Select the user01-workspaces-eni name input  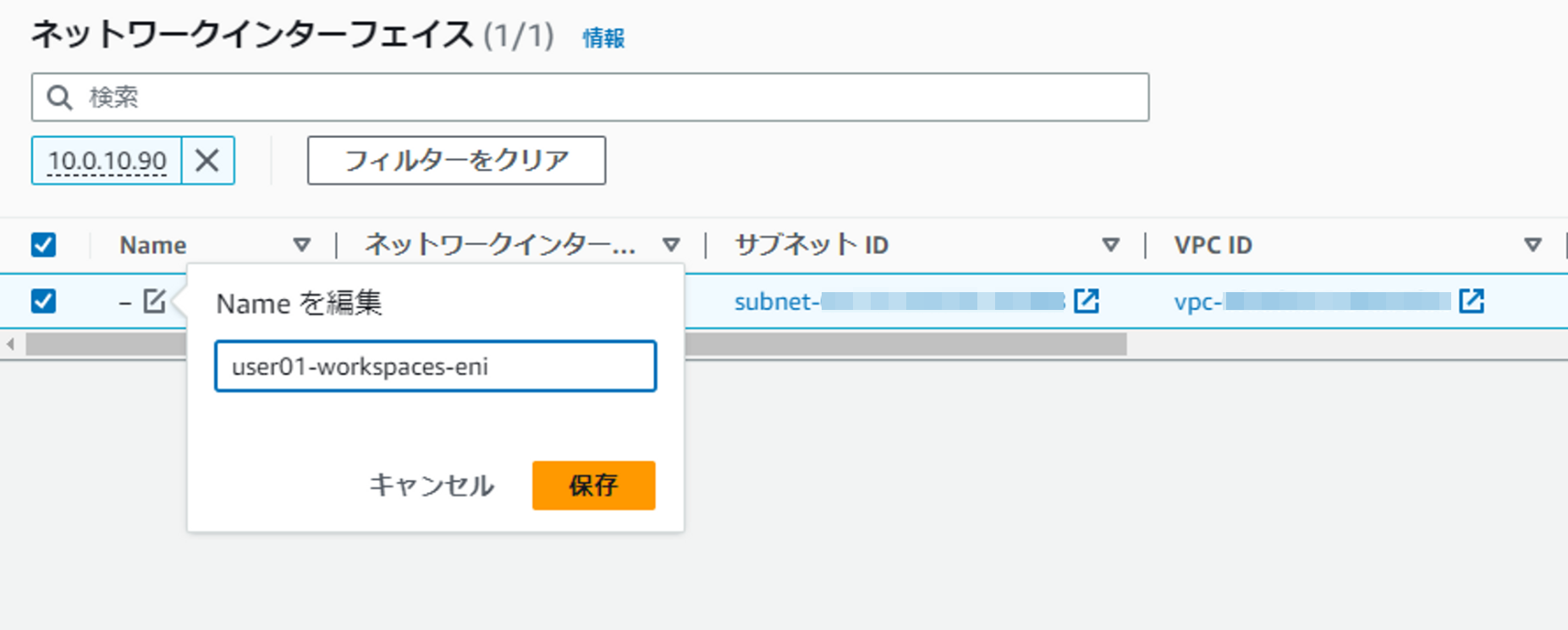pos(436,366)
